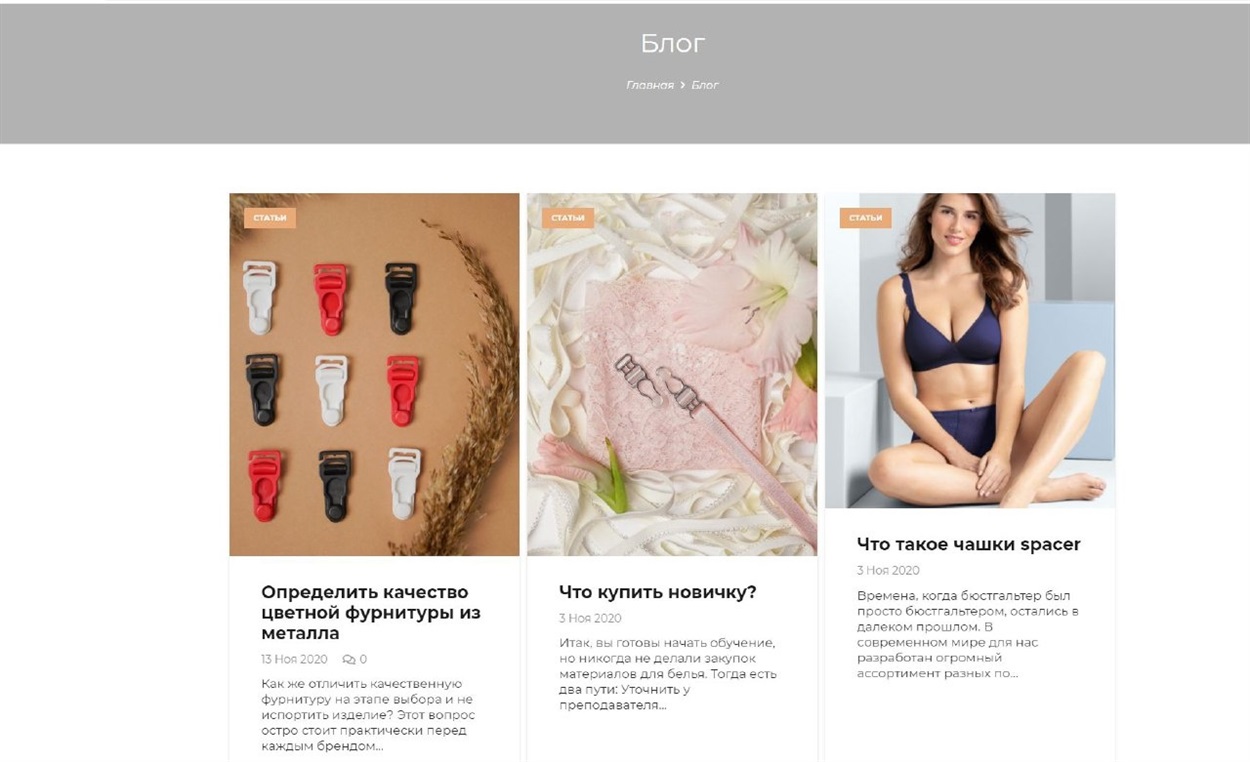This screenshot has width=1250, height=762.
Task: Click the 3 Ноя 2020 date under the spacer article
Action: pos(888,570)
